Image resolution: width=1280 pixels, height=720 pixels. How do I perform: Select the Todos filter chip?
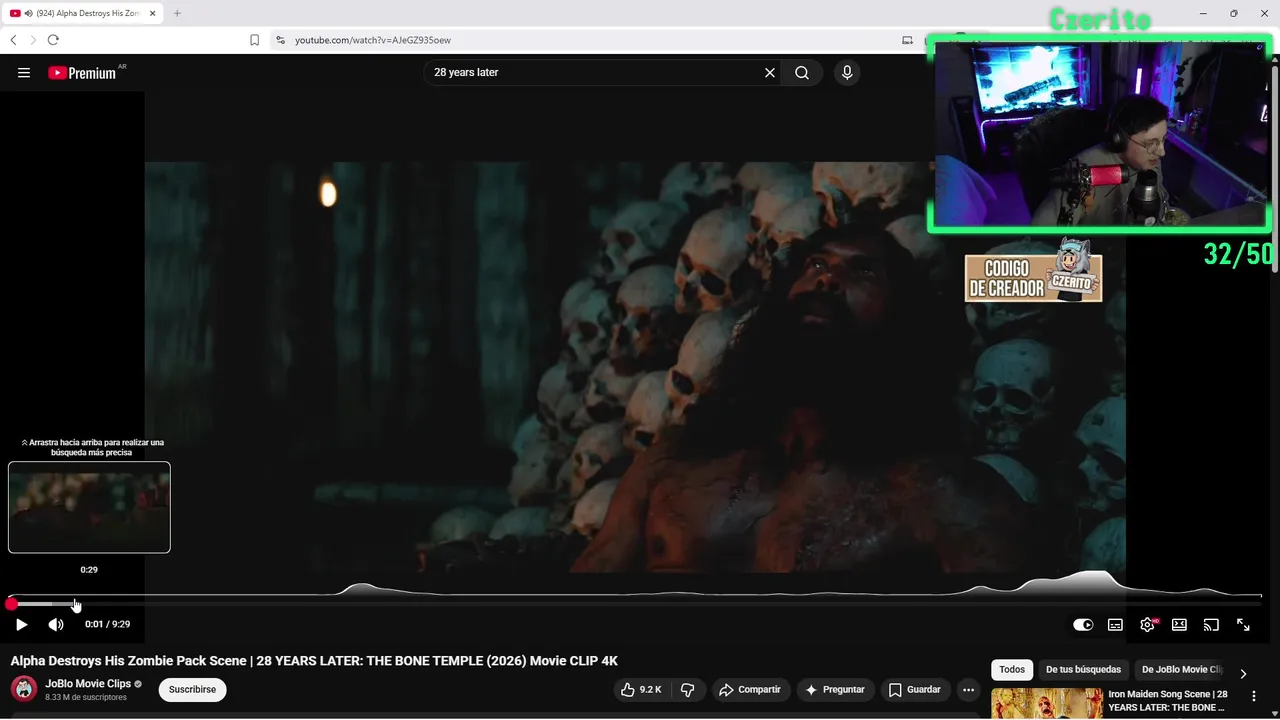(1012, 669)
